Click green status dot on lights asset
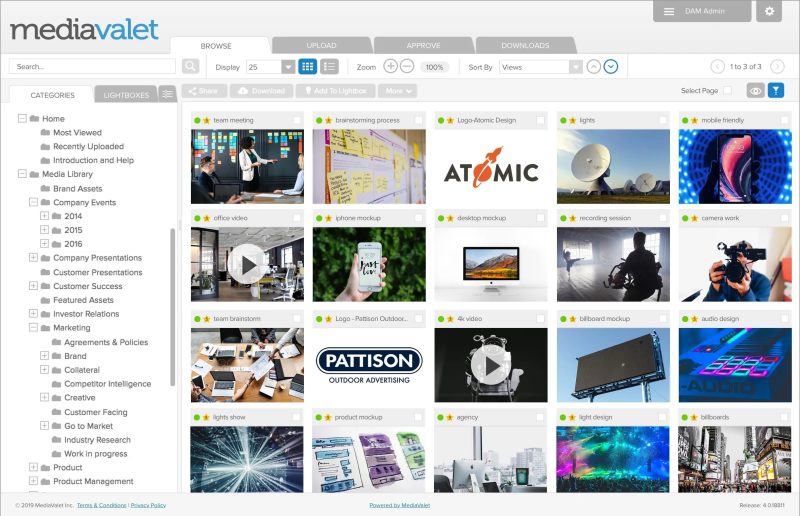The image size is (800, 516). pos(563,120)
